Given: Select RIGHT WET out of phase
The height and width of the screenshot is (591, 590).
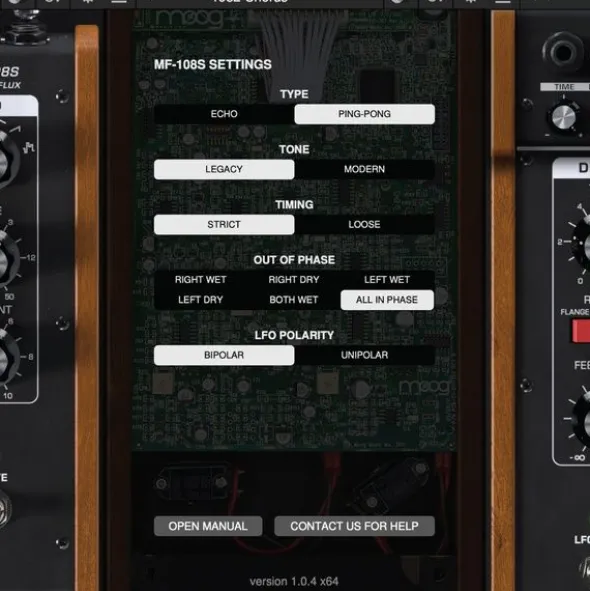Looking at the screenshot, I should (x=201, y=280).
